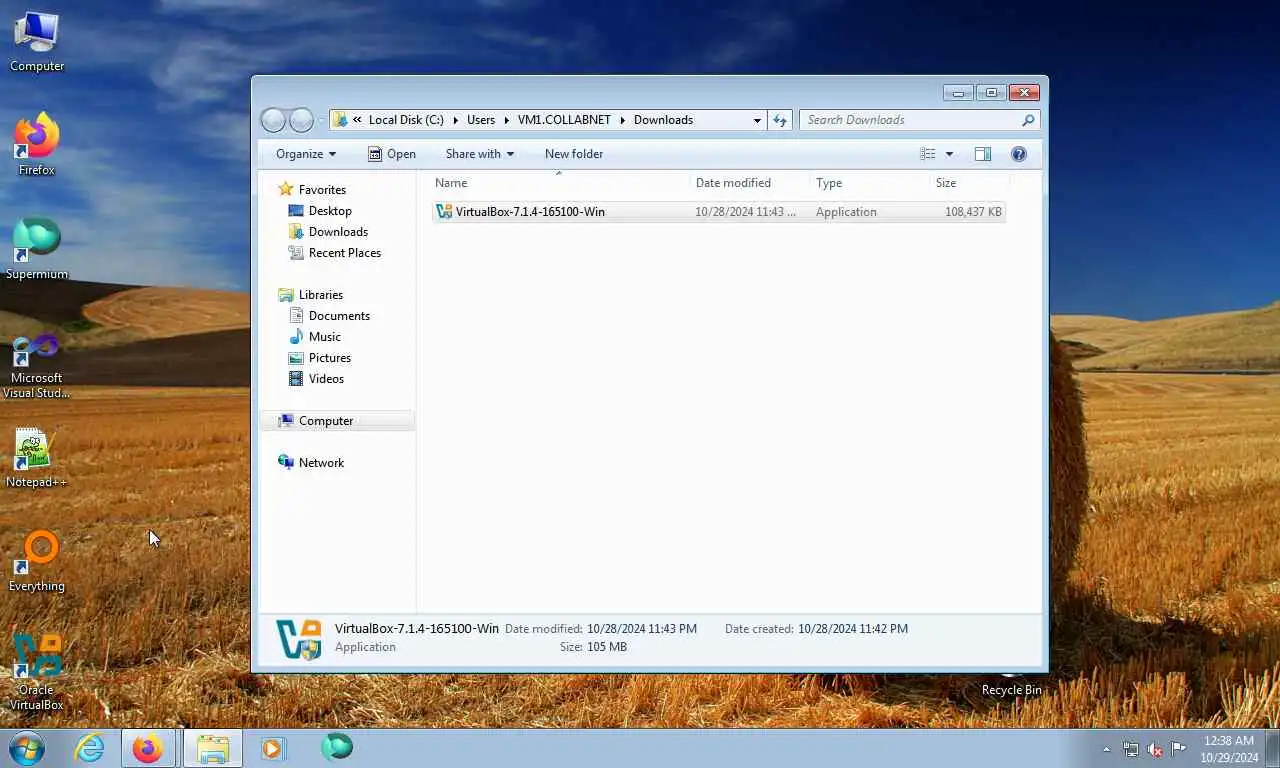The image size is (1280, 768).
Task: Show the preview pane
Action: pos(982,154)
